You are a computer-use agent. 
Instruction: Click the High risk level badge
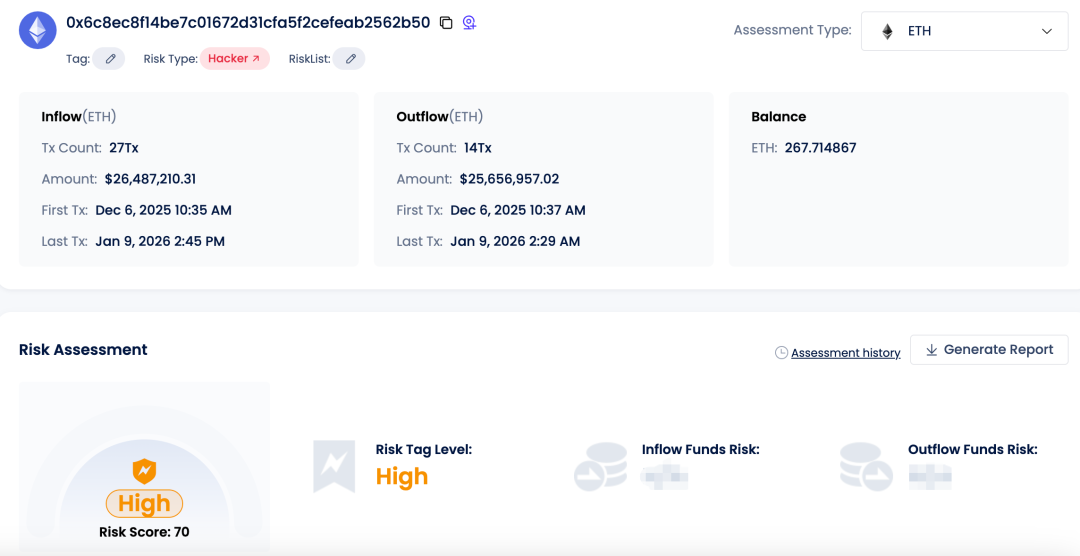144,502
